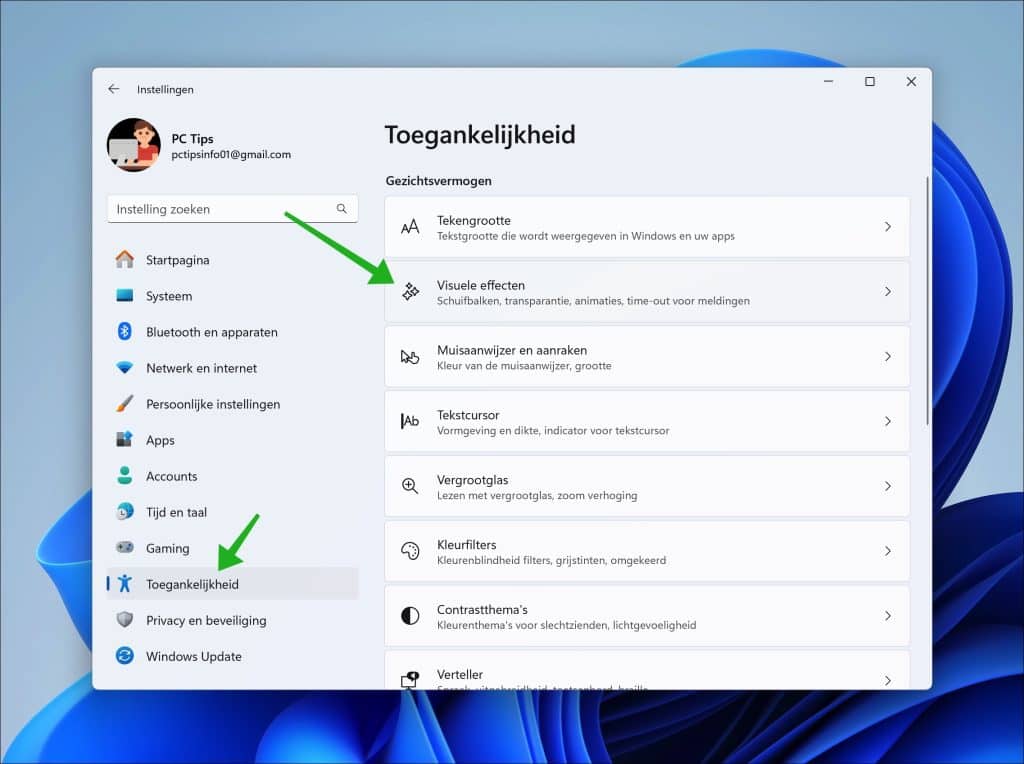Click the Verteller narrator icon
Viewport: 1024px width, 764px height.
tap(410, 680)
